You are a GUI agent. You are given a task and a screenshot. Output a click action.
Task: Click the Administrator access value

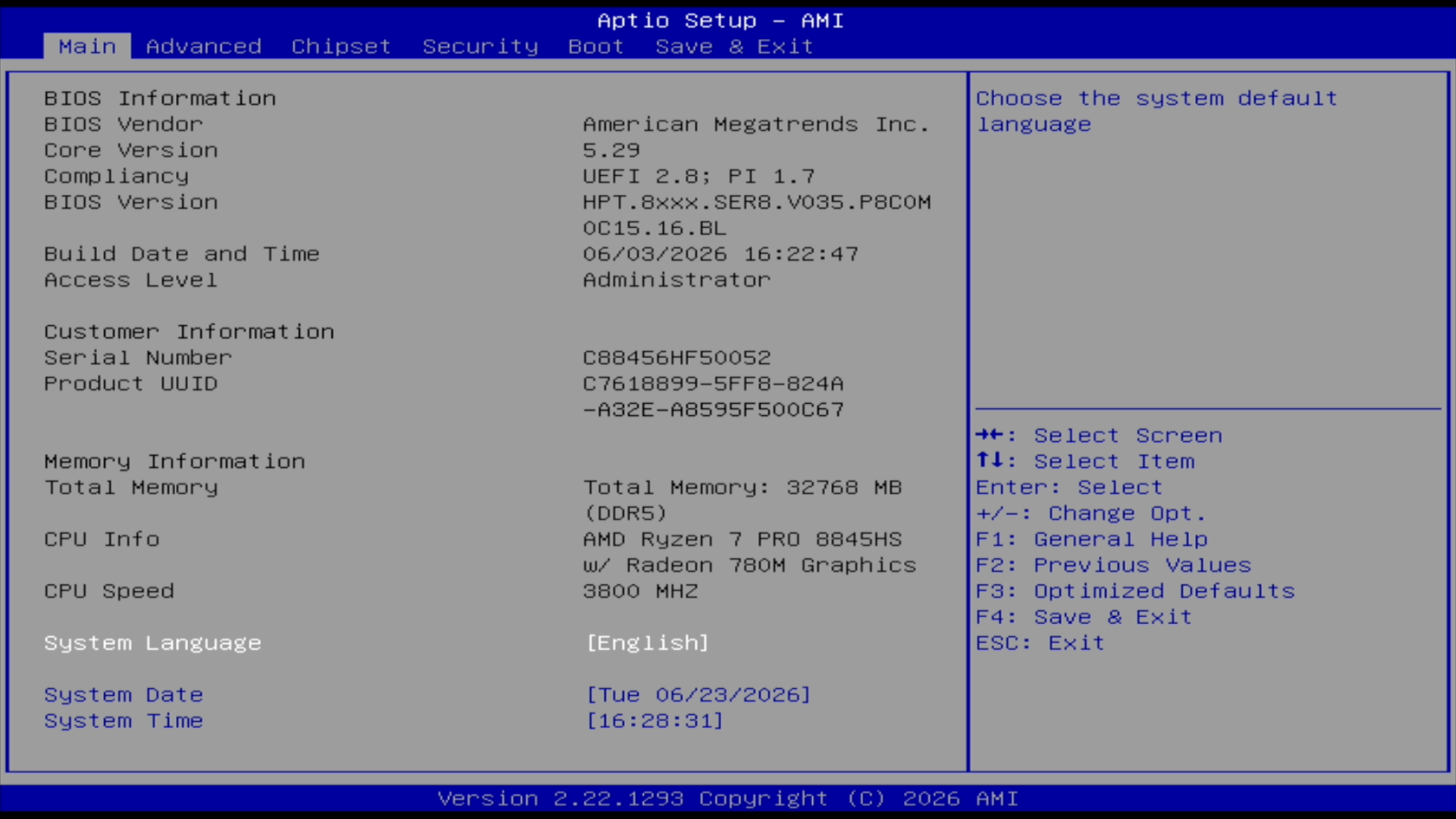coord(676,280)
